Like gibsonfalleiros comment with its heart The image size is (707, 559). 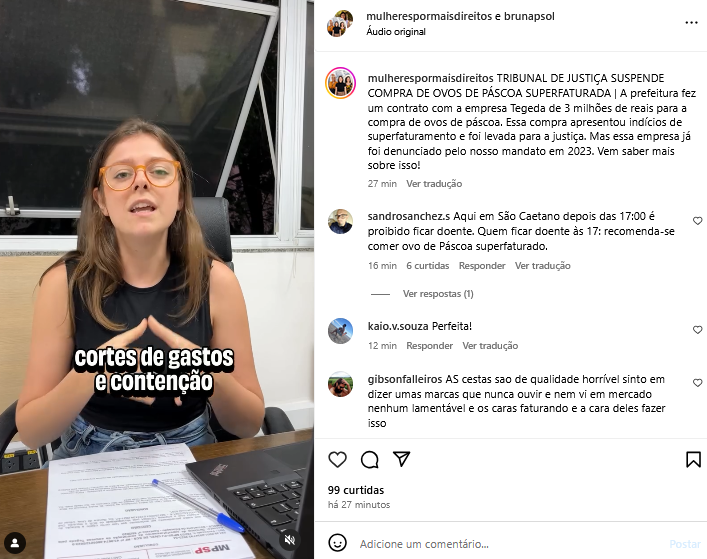698,383
